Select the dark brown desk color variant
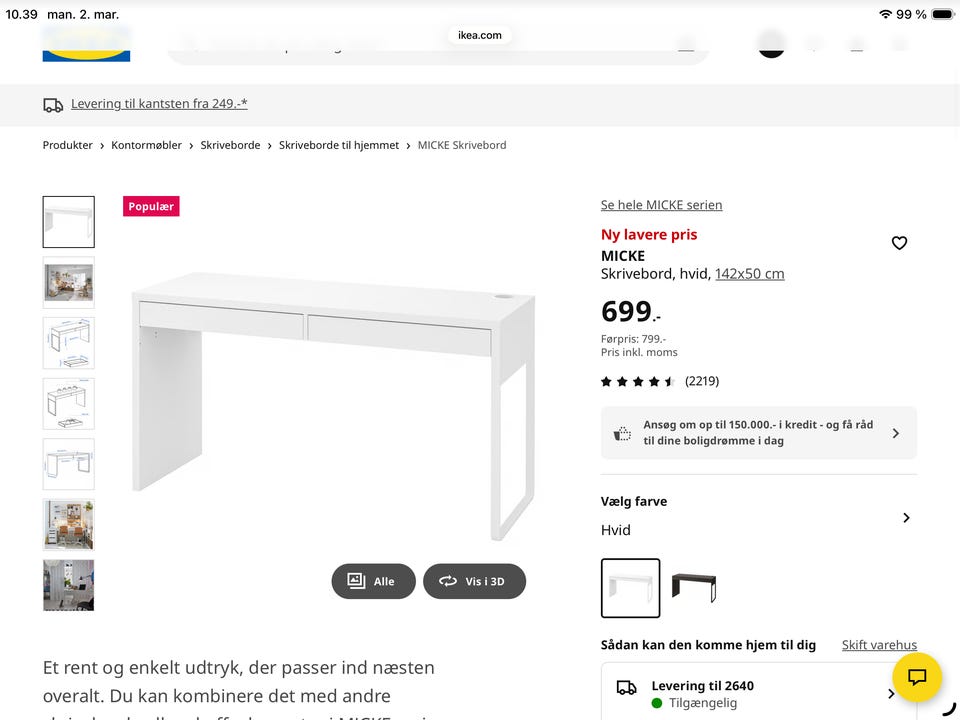 pyautogui.click(x=694, y=587)
